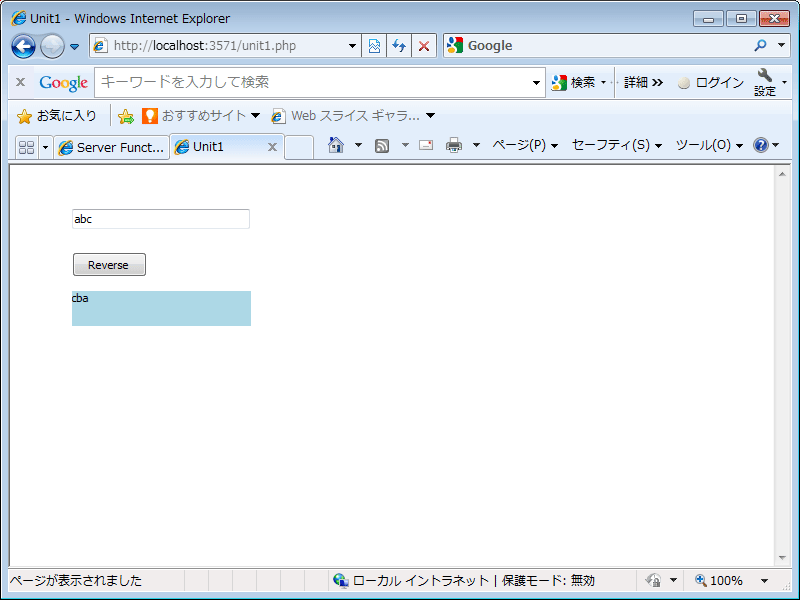Open ページ(P) menu

[524, 145]
